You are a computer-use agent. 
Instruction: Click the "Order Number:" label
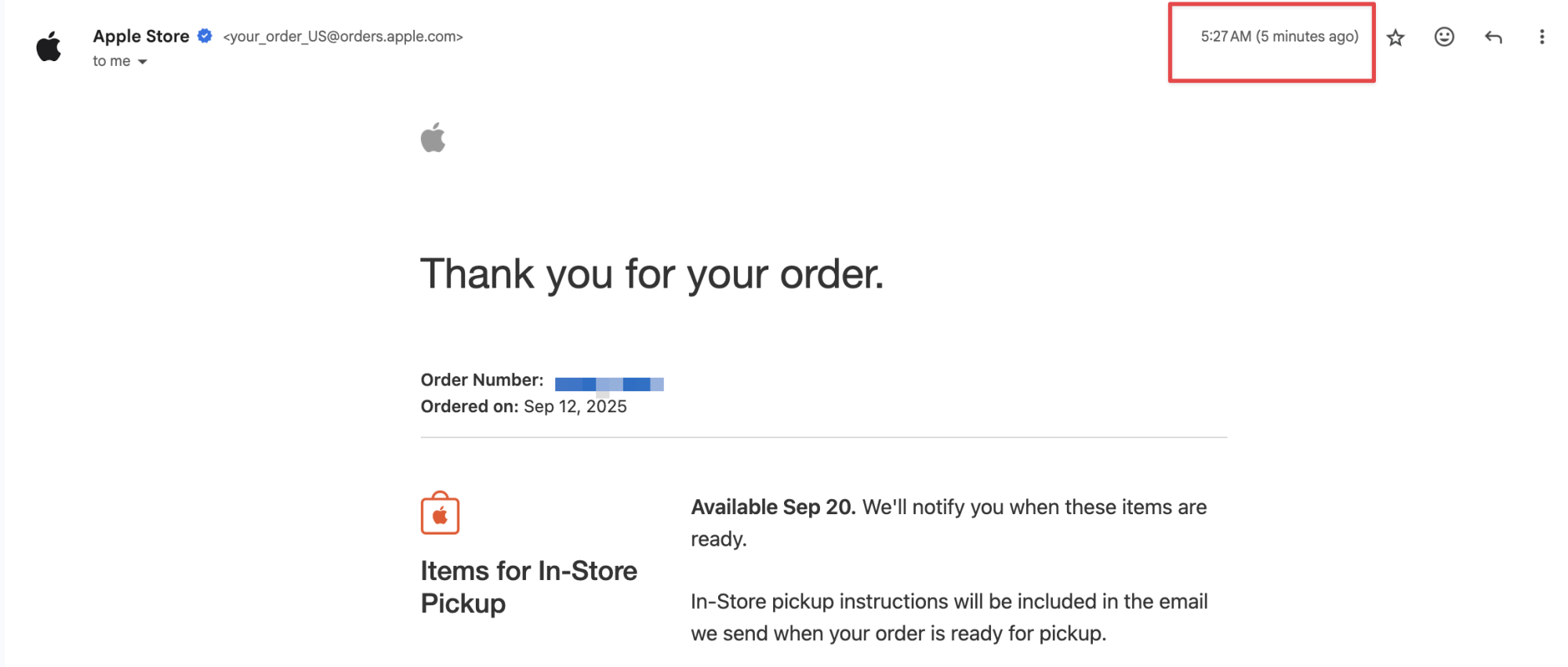point(481,380)
